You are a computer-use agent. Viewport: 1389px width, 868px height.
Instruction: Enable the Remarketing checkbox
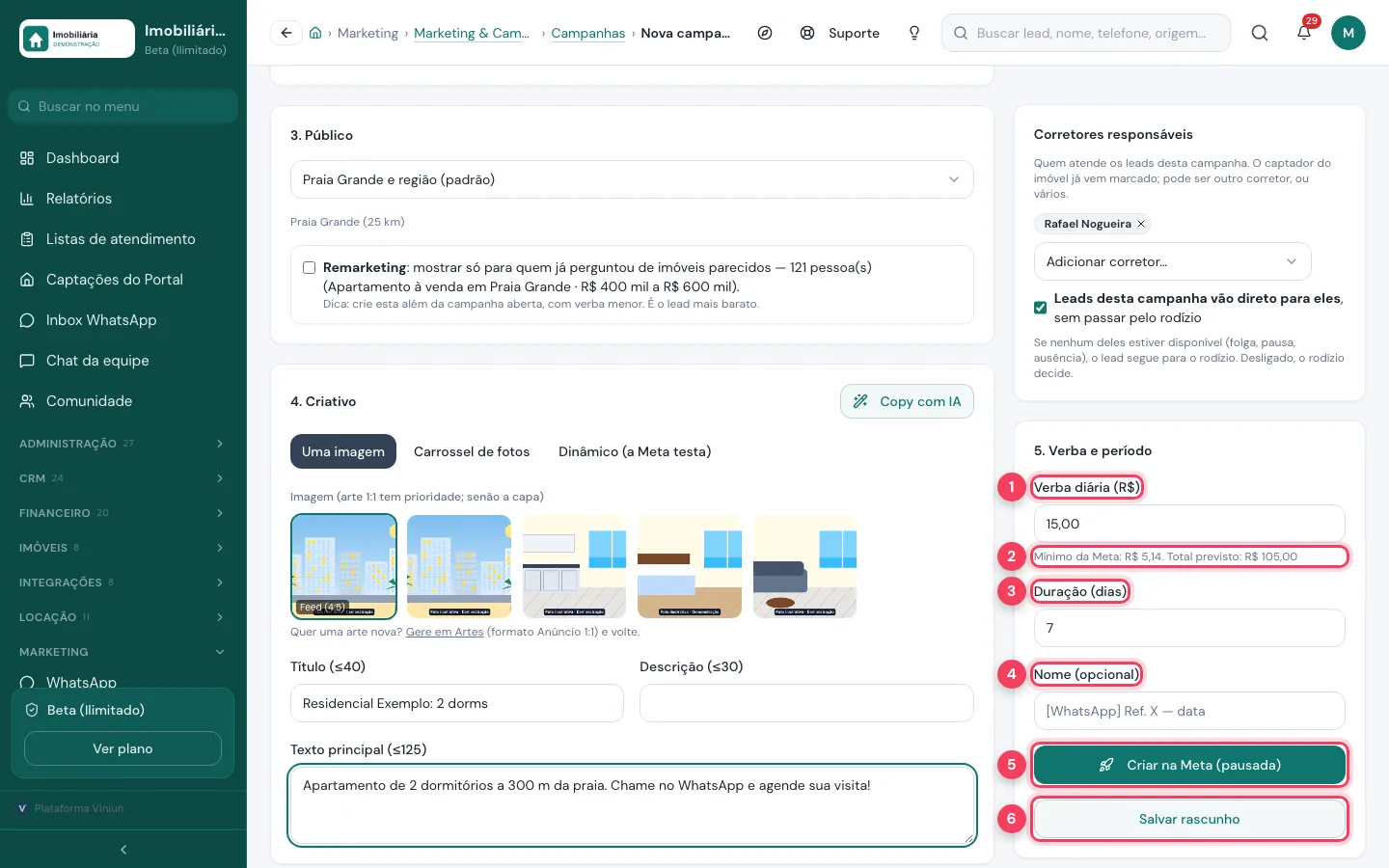(x=309, y=268)
